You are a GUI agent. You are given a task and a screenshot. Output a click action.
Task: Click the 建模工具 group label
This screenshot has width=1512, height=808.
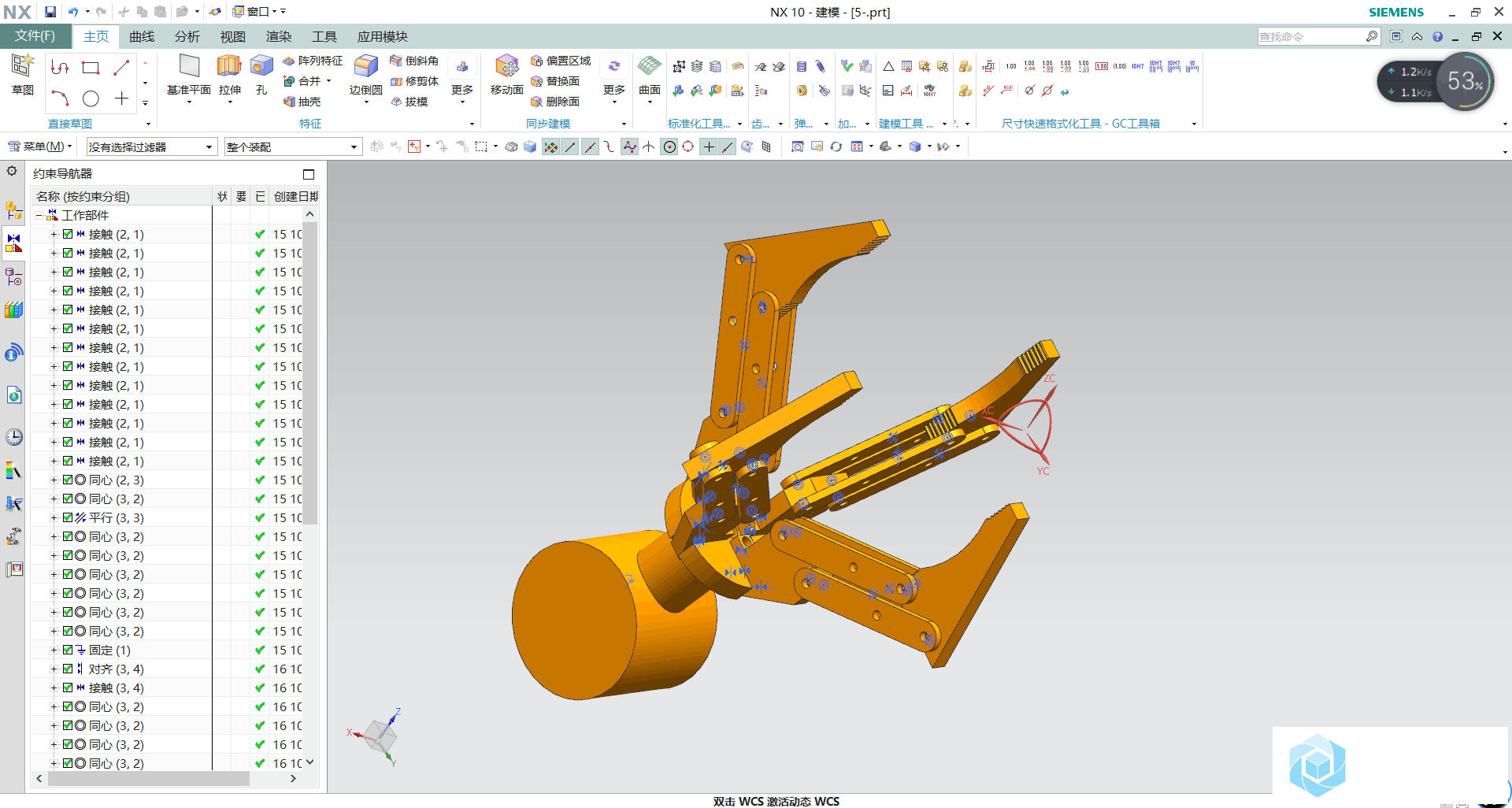point(906,124)
